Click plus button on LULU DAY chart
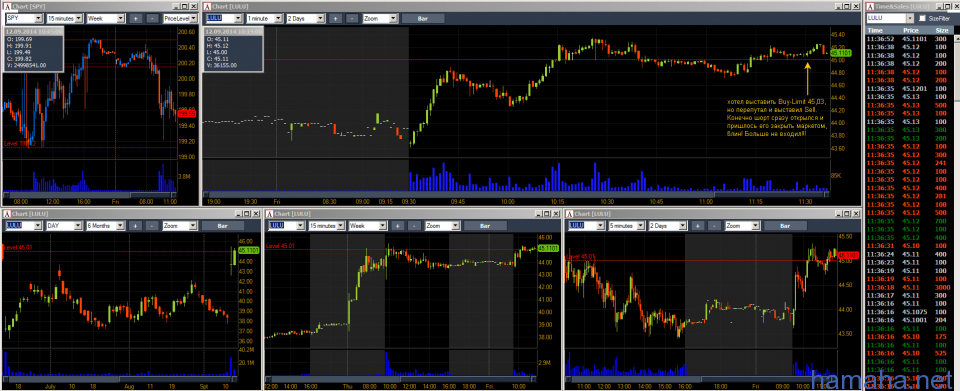 click(x=135, y=226)
